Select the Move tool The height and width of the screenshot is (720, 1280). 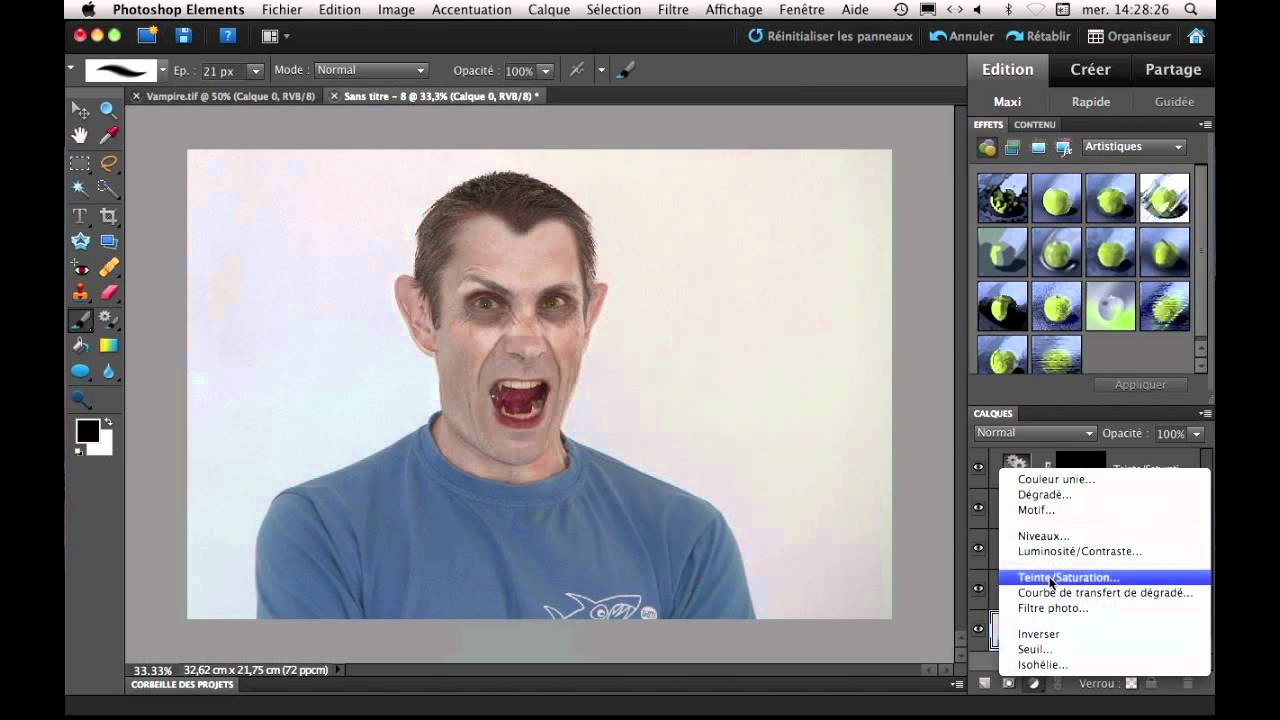[80, 110]
